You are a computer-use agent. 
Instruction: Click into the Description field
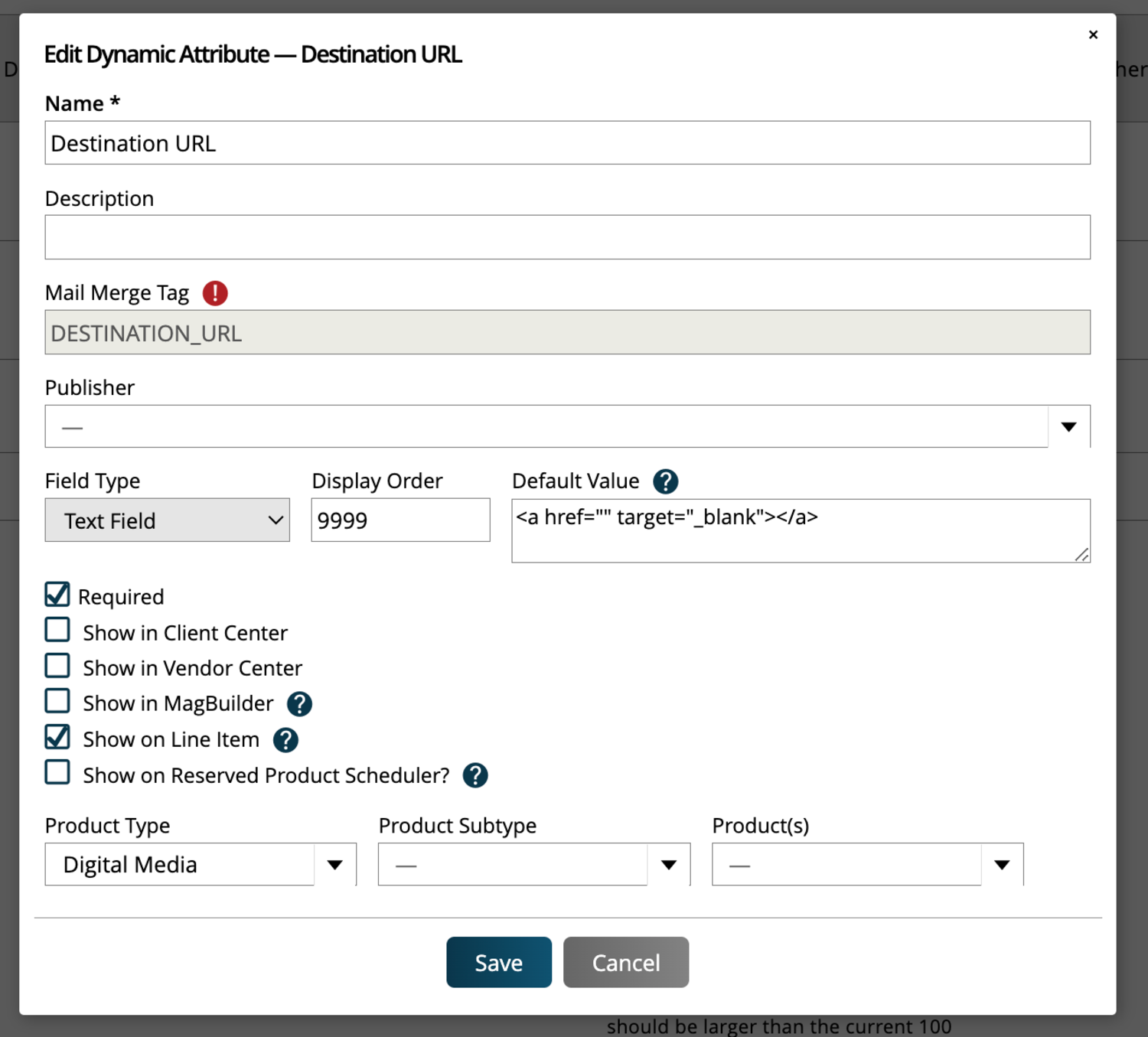click(x=567, y=237)
